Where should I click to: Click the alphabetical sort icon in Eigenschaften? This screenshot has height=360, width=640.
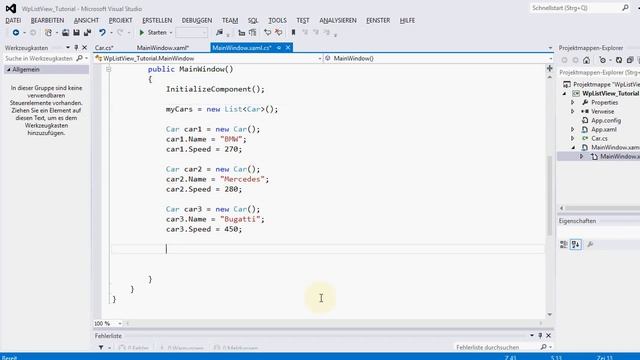(576, 244)
